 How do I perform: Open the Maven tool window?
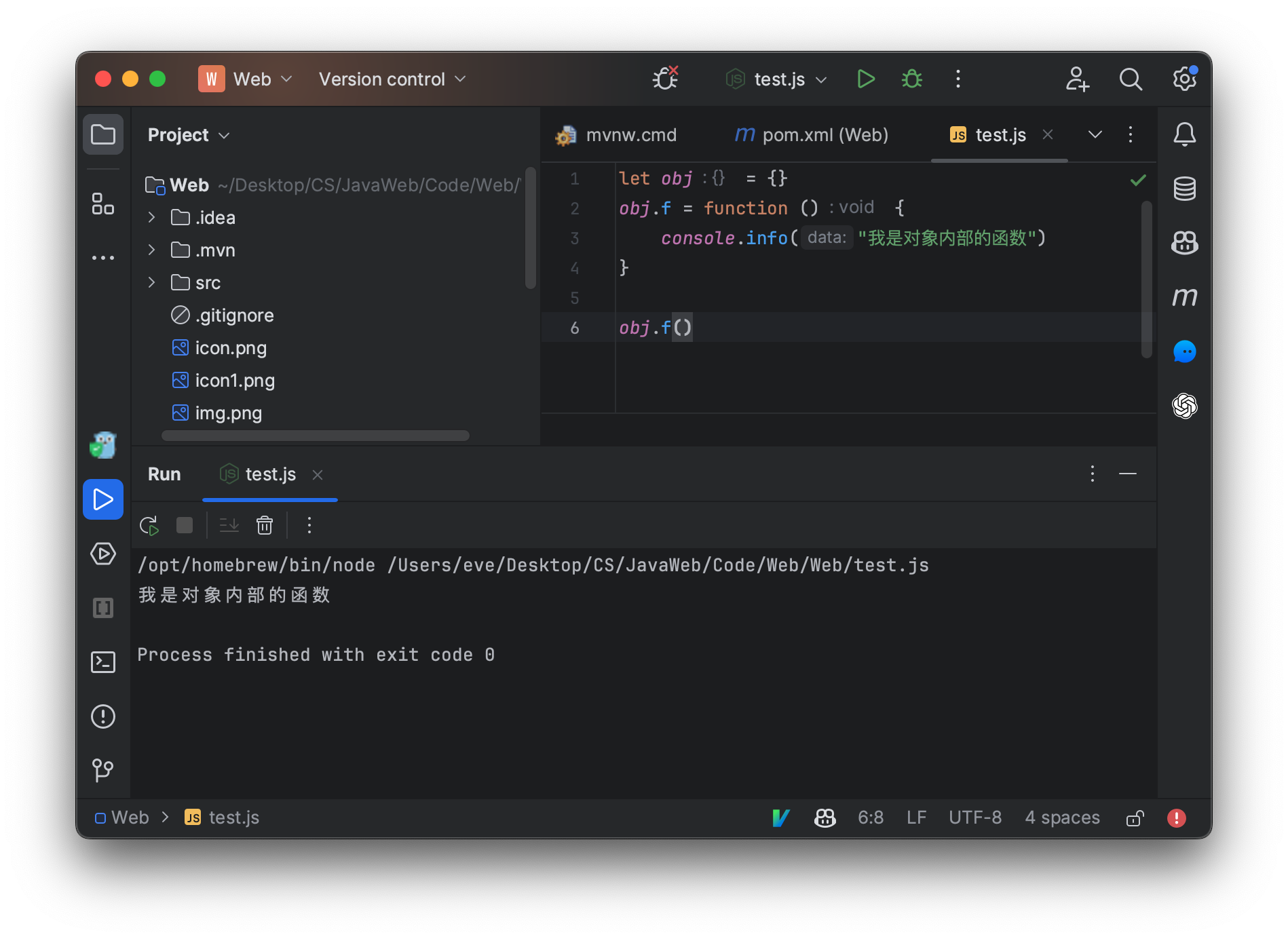[x=1185, y=297]
